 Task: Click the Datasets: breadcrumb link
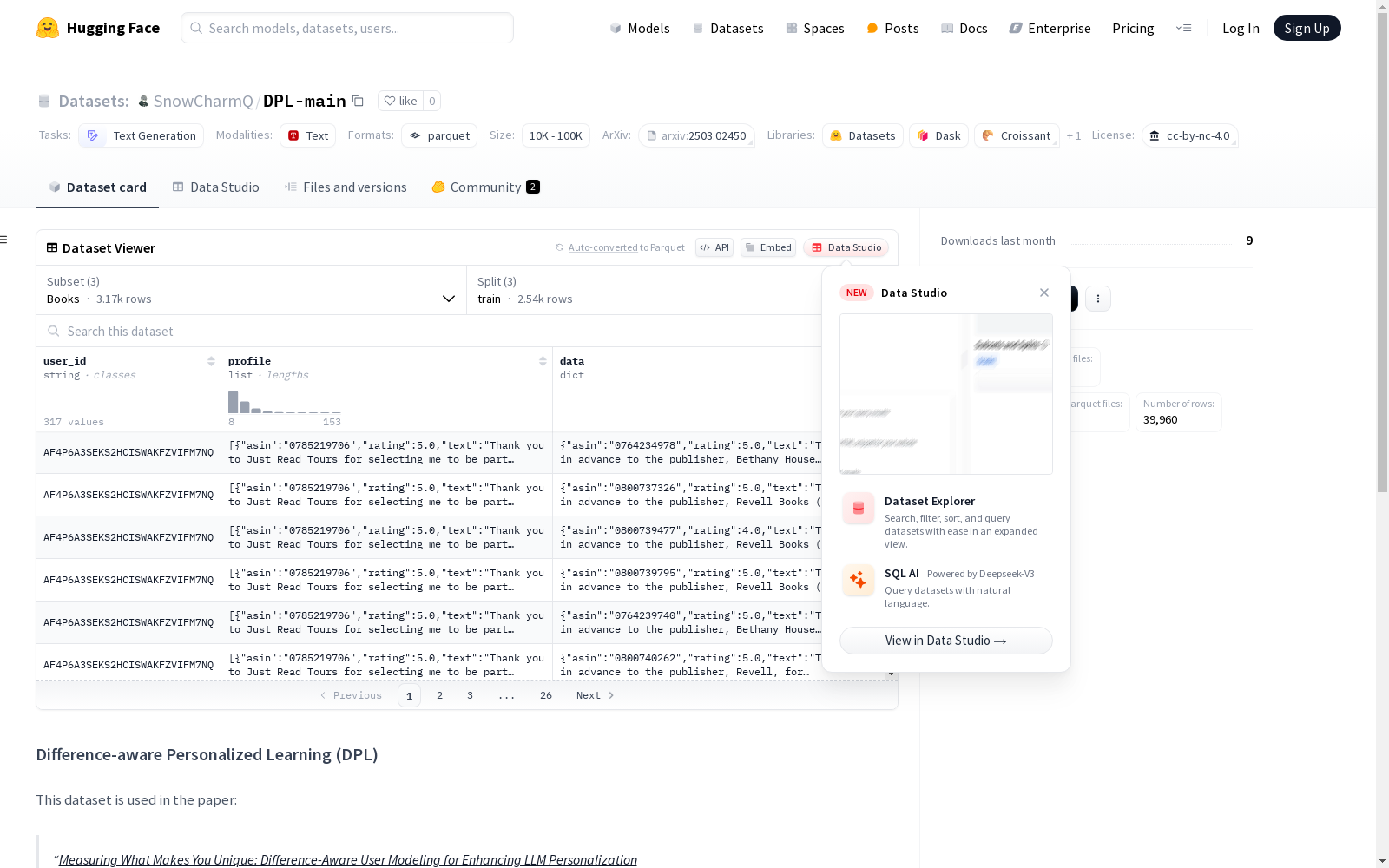(x=94, y=101)
